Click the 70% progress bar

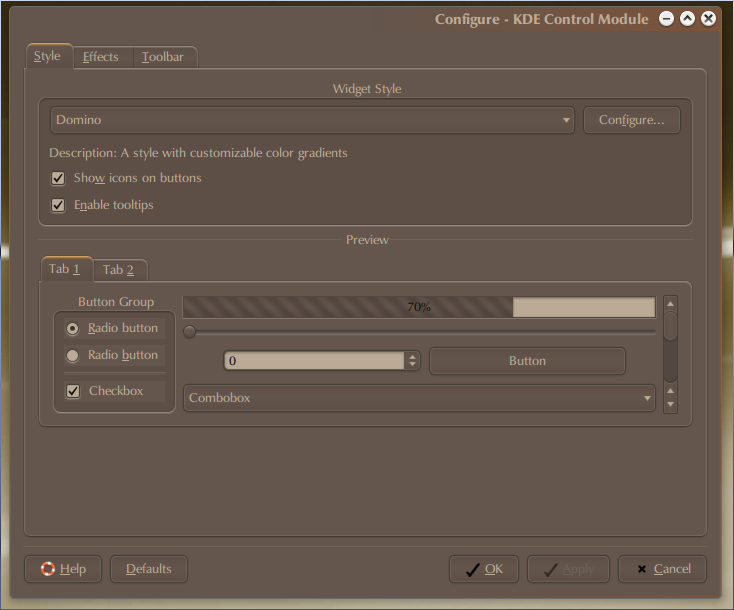pos(418,307)
